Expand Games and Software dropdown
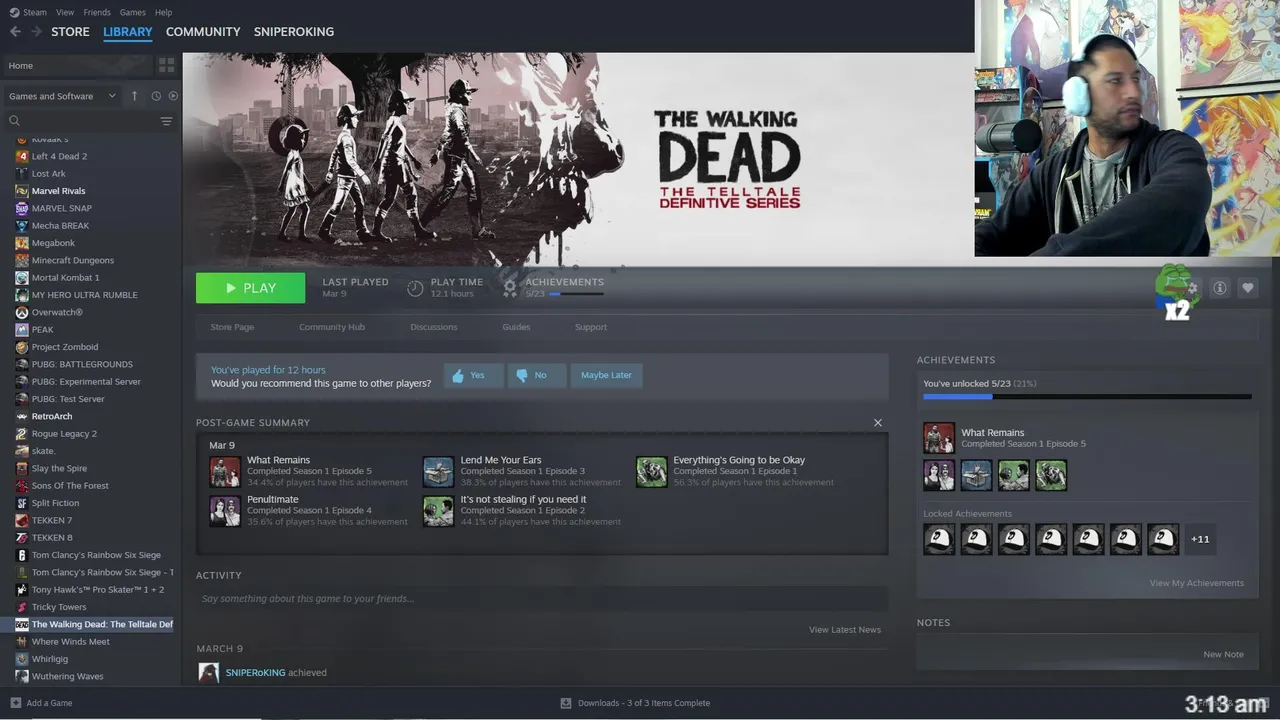This screenshot has width=1280, height=720. tap(62, 96)
